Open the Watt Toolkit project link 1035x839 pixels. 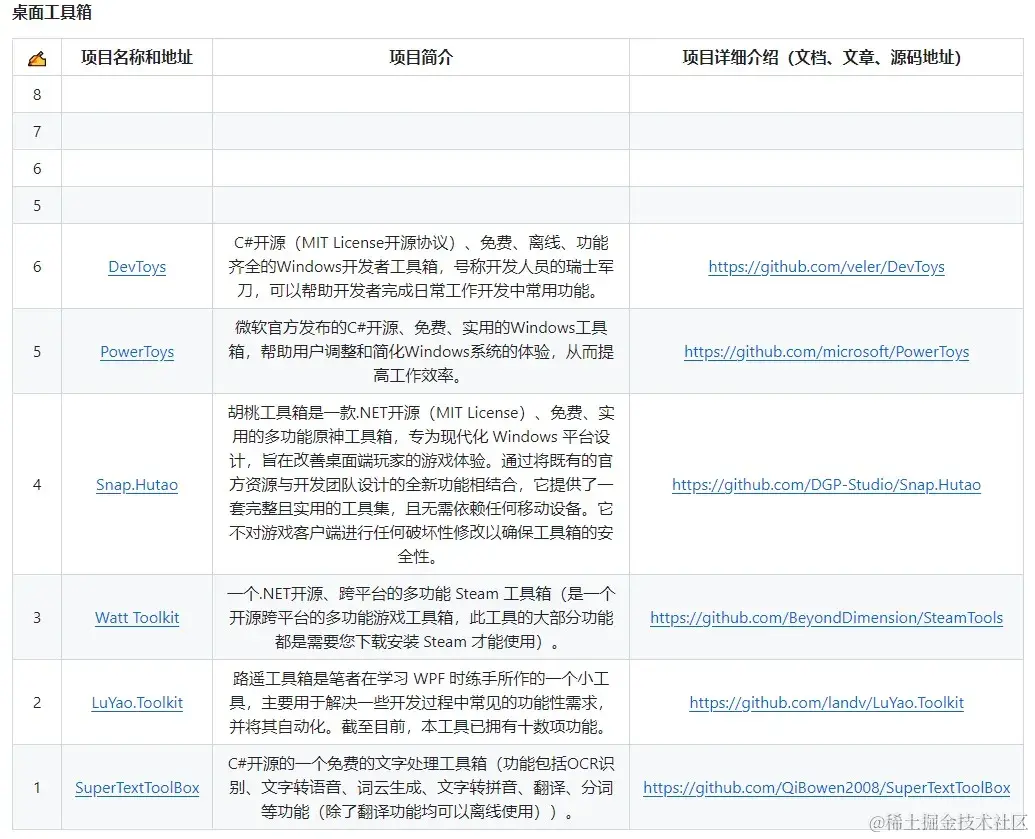coord(136,618)
